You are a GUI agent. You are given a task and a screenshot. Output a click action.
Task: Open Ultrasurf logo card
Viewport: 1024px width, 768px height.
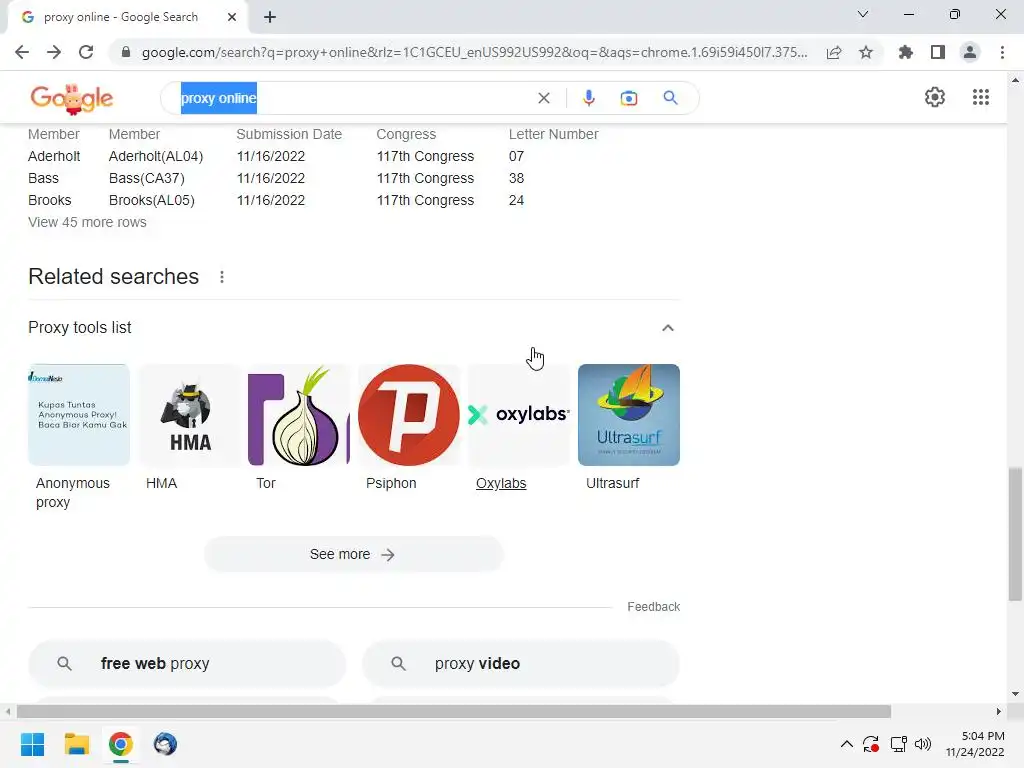pos(629,415)
